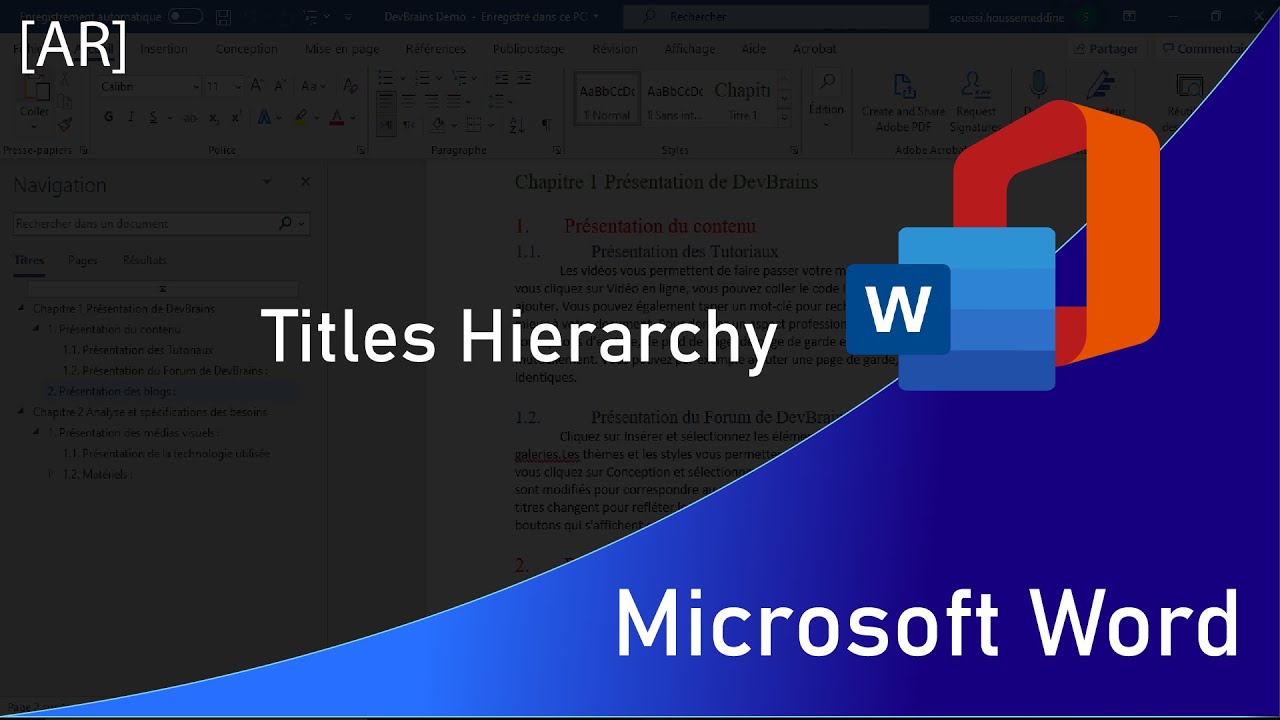Click the Partager button
The width and height of the screenshot is (1280, 720).
(1106, 49)
